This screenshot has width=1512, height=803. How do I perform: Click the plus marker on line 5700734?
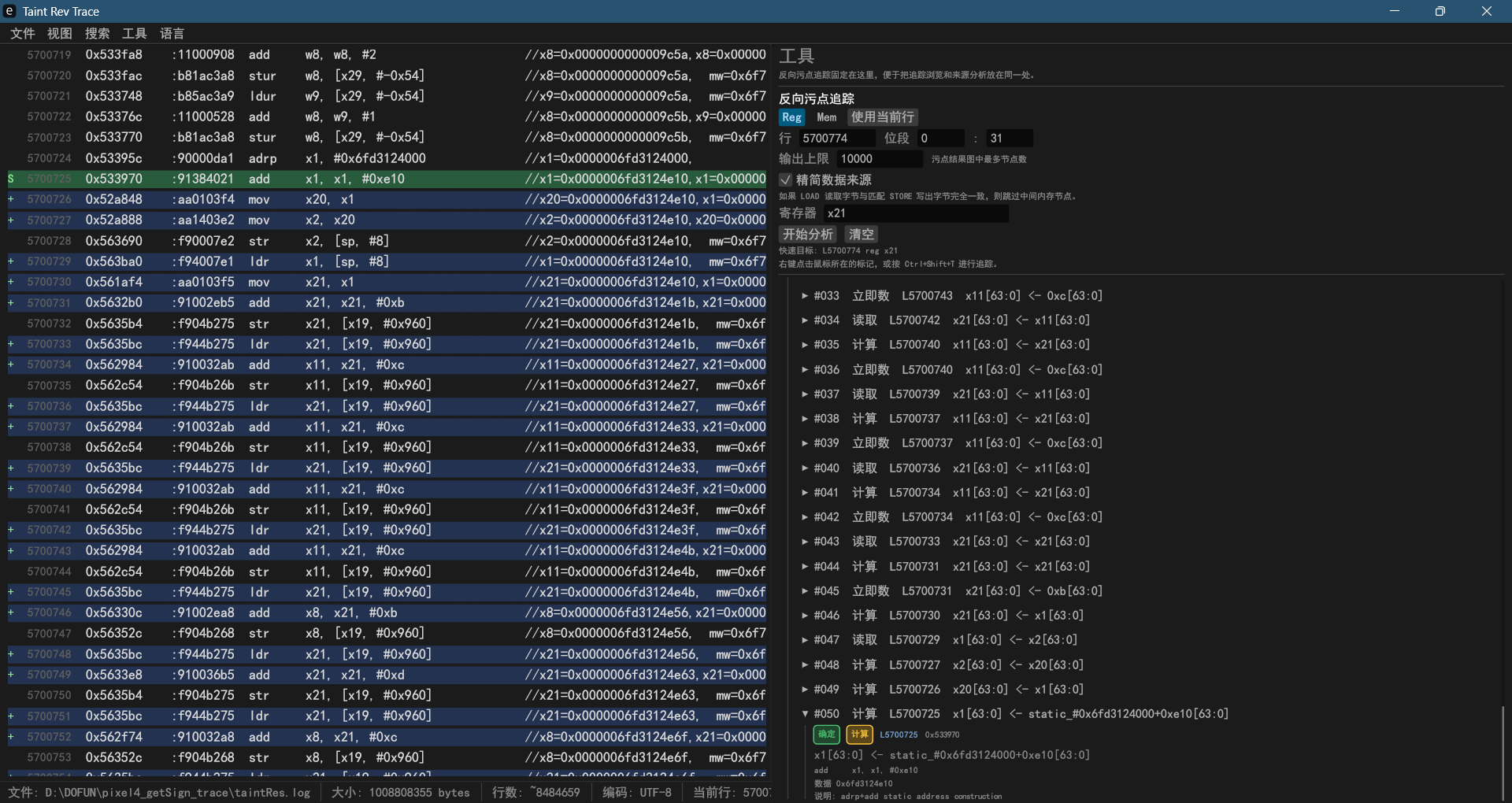[x=11, y=364]
